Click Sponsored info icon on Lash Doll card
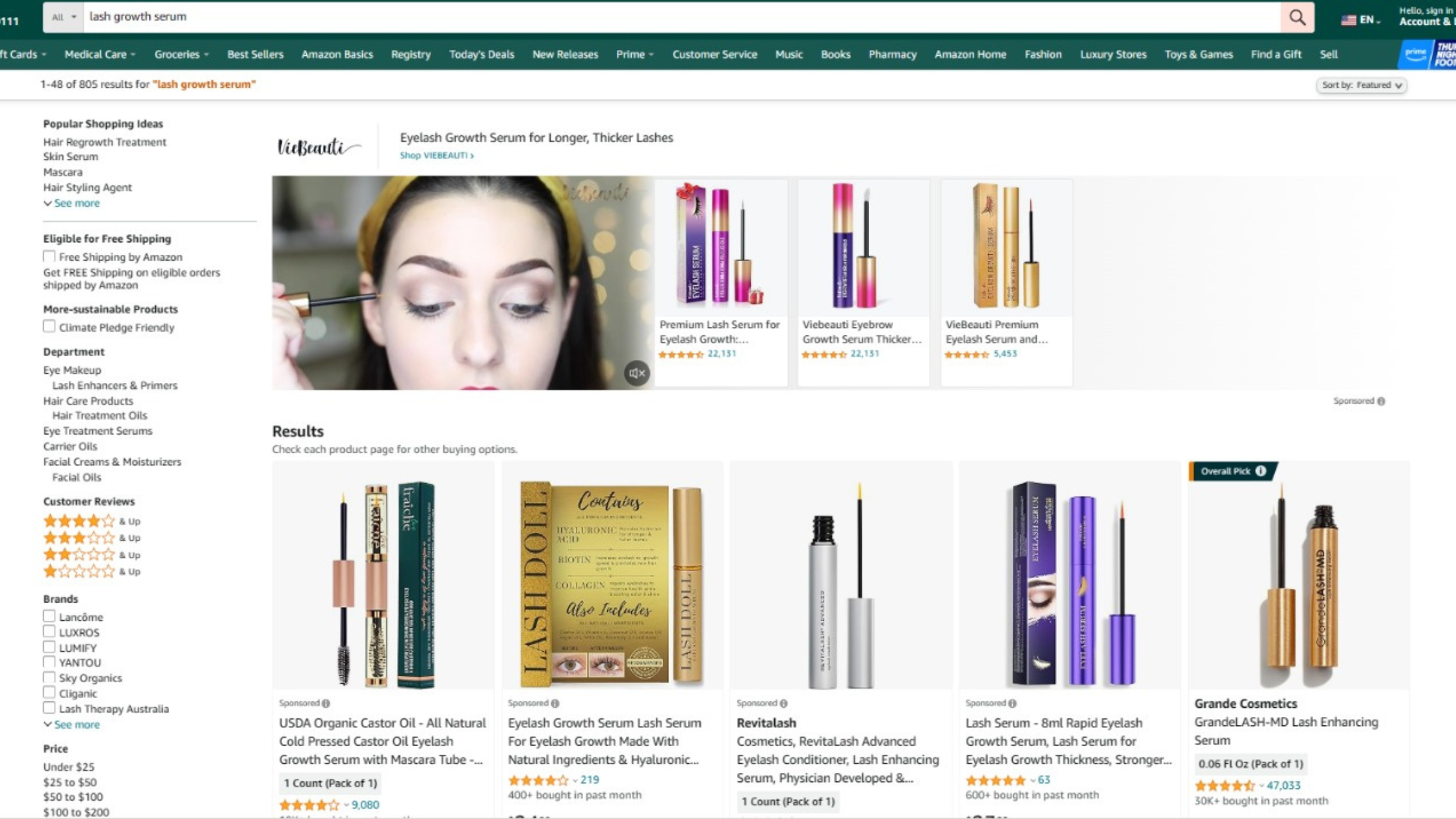The image size is (1456, 819). [554, 703]
